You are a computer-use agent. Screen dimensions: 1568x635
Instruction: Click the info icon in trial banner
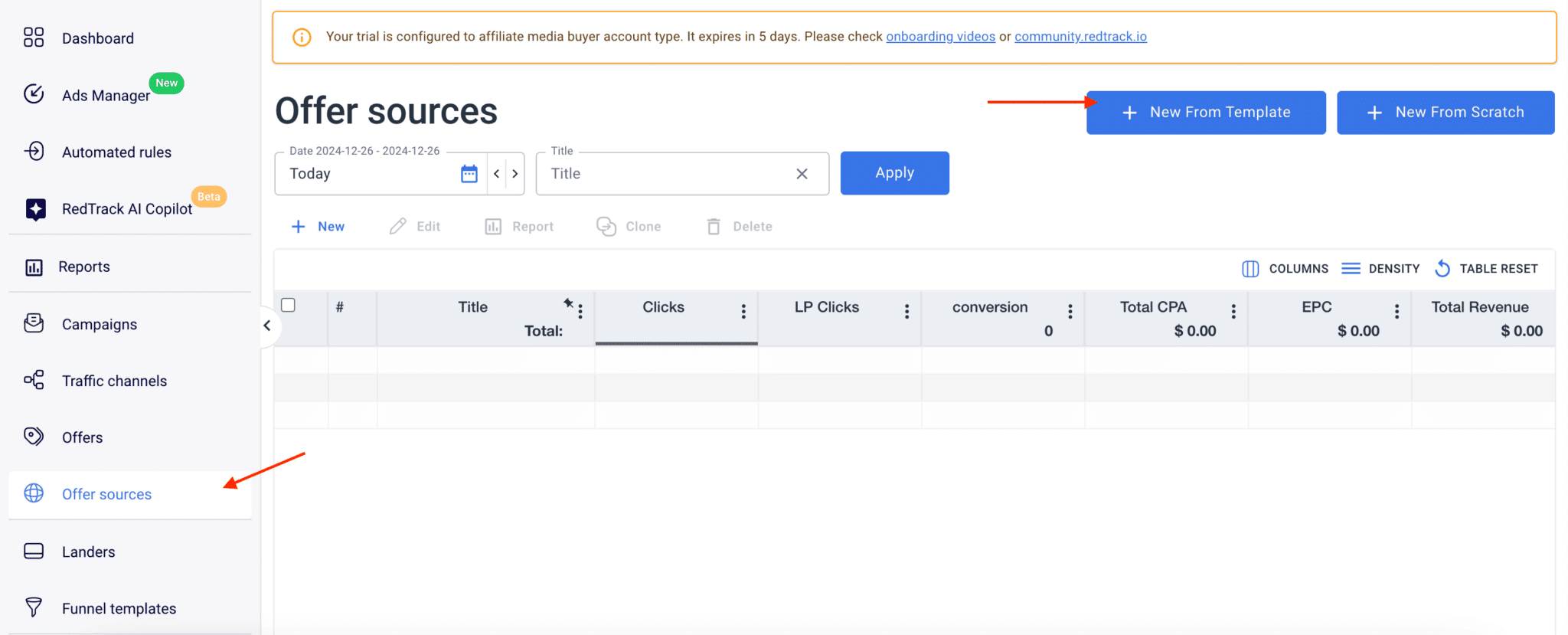point(302,37)
